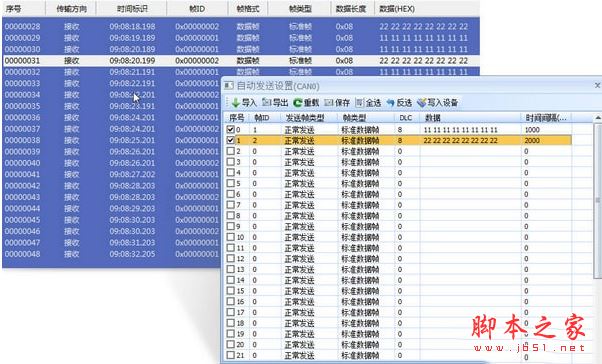Enable the checkbox for row 6
602x364 pixels.
pyautogui.click(x=230, y=194)
